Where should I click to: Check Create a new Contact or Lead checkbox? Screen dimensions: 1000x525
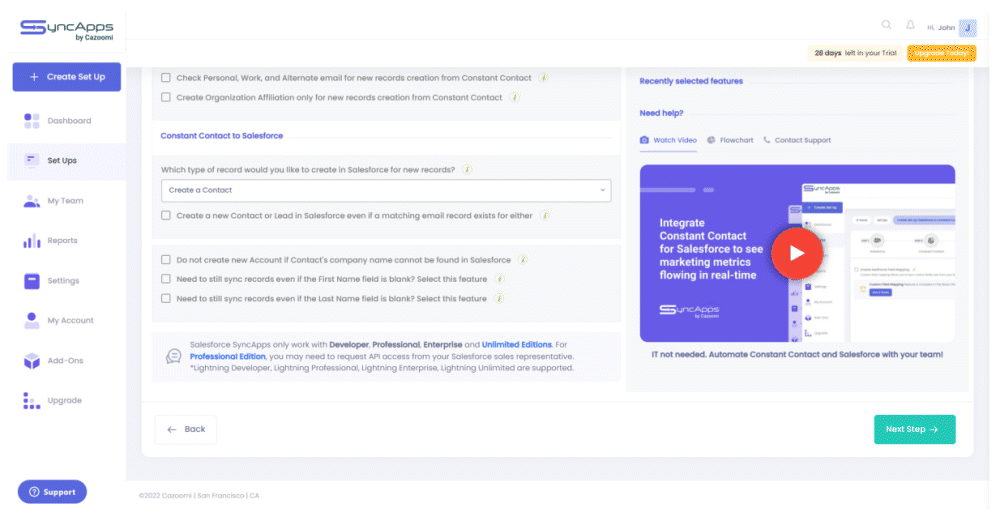click(x=166, y=216)
